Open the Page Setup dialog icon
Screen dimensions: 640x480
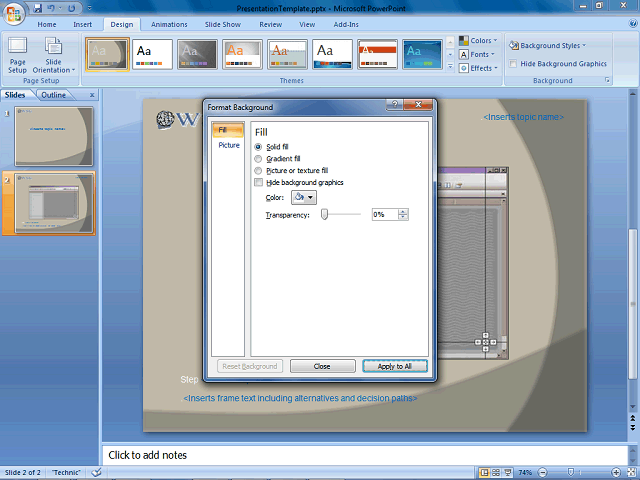point(18,55)
